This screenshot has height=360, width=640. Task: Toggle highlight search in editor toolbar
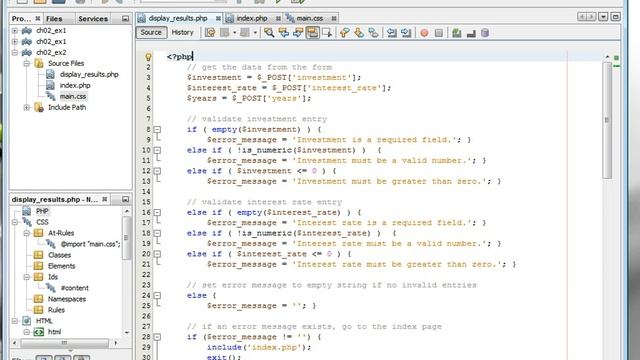coord(313,33)
